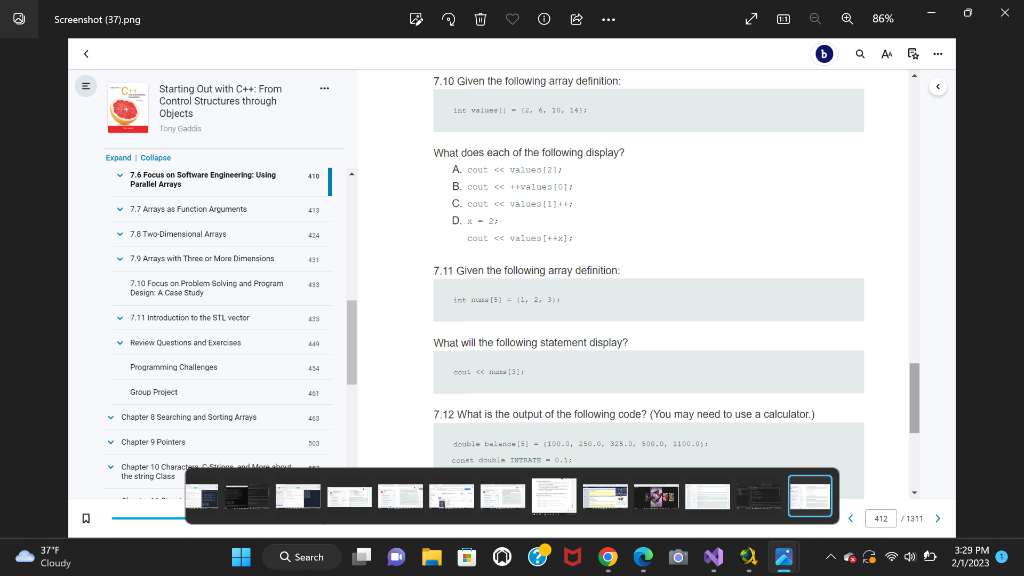Open the Edit image tool in Photos toolbar
The image size is (1024, 576).
[416, 19]
